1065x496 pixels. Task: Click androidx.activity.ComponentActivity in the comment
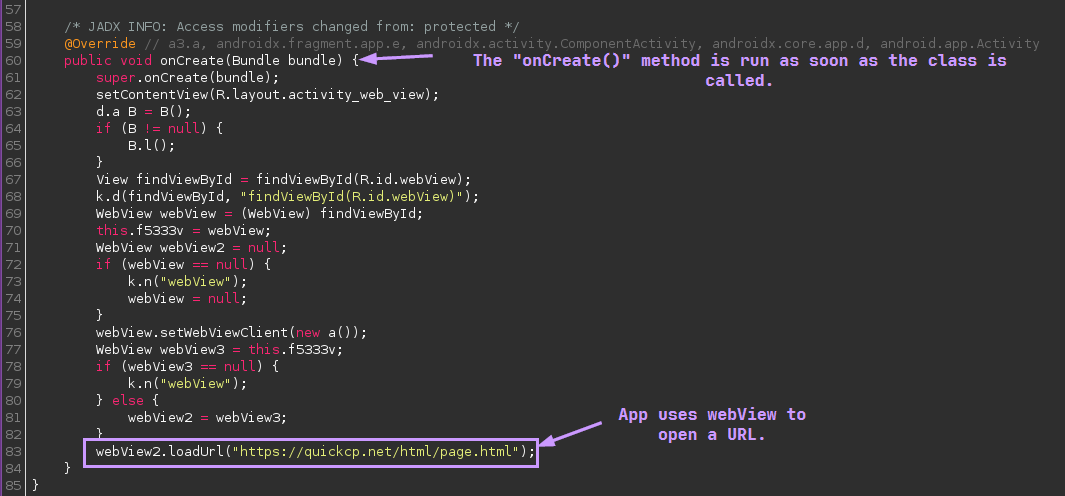559,43
